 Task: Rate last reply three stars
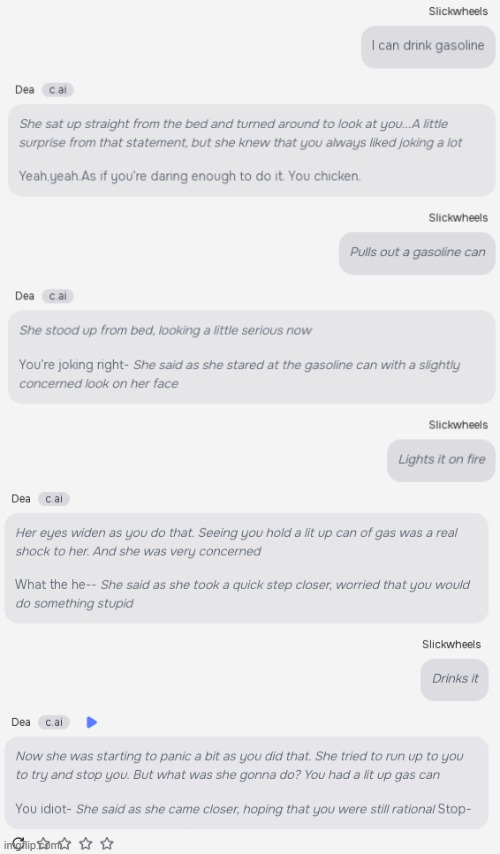[x=86, y=844]
